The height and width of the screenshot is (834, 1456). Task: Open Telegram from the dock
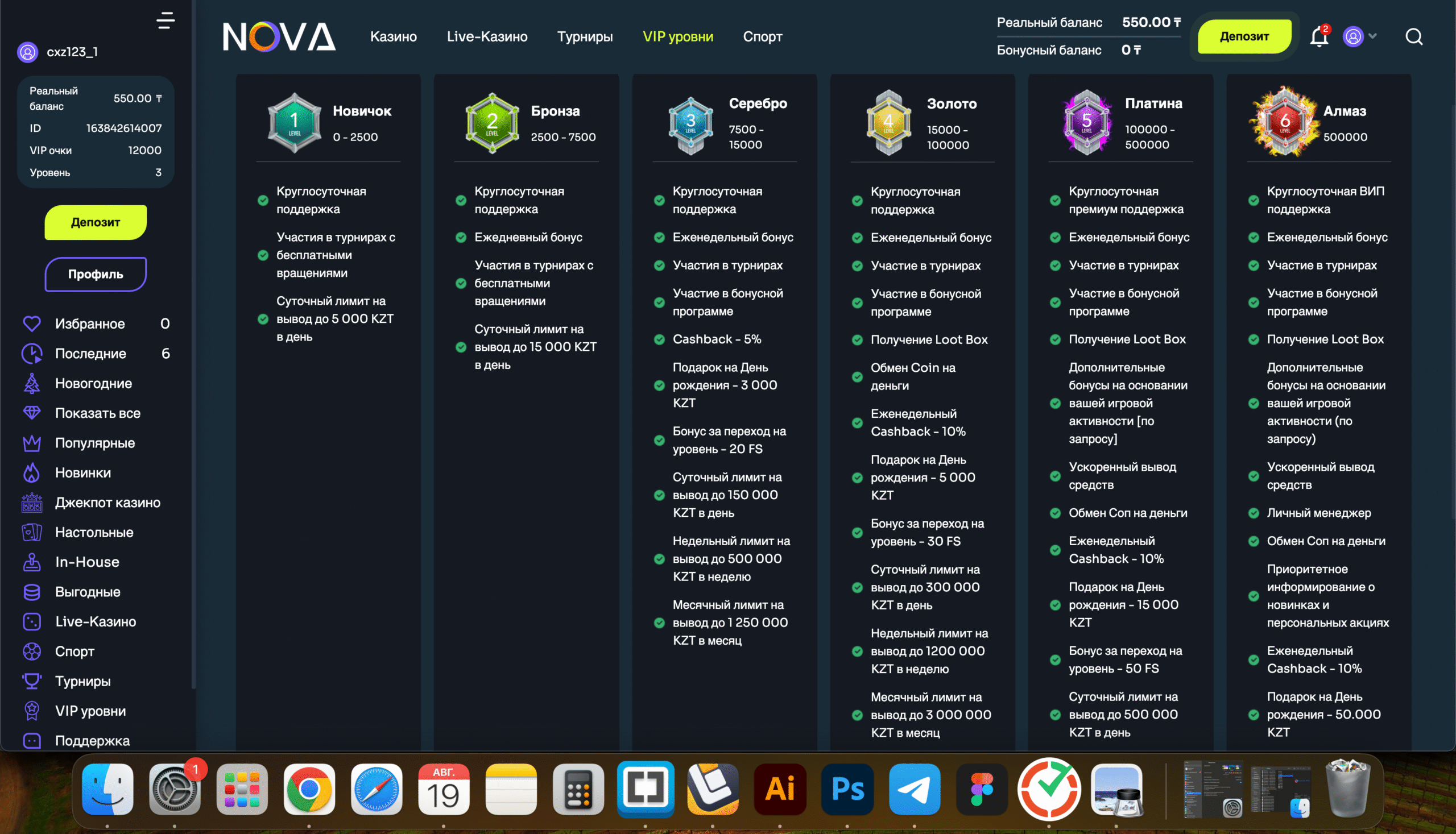914,789
